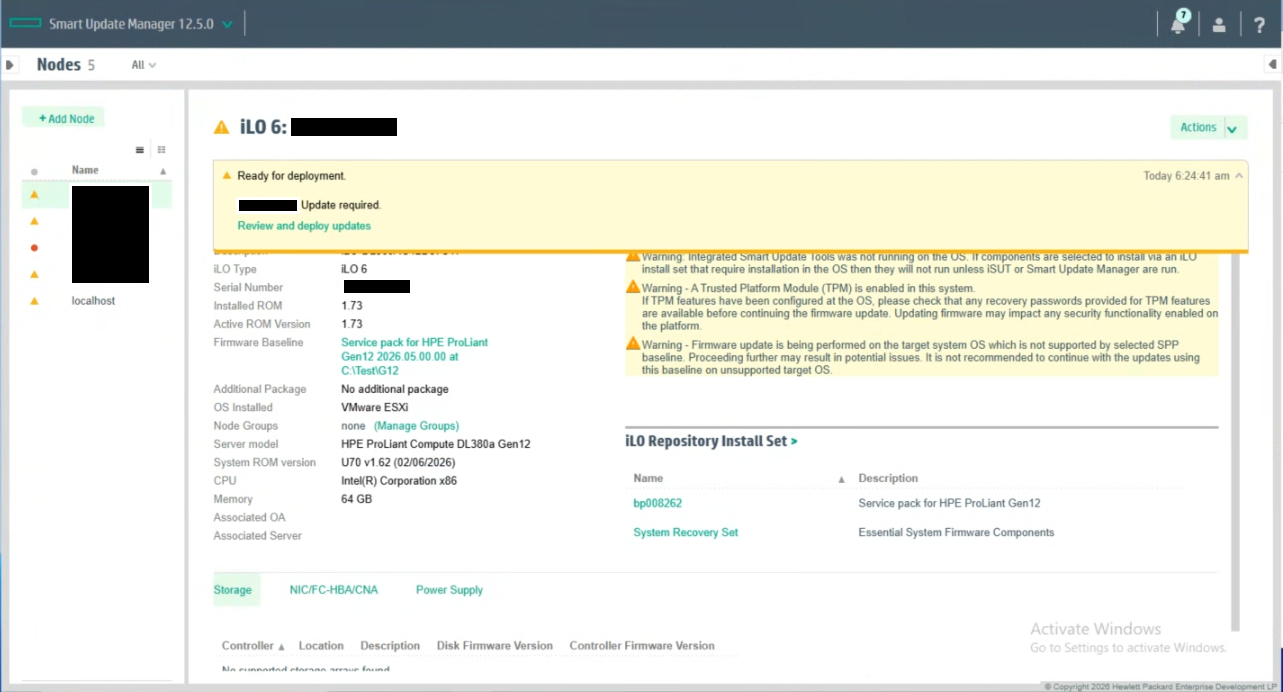The width and height of the screenshot is (1283, 692).
Task: Collapse the right panel using the arrow toggle
Action: (x=1273, y=65)
